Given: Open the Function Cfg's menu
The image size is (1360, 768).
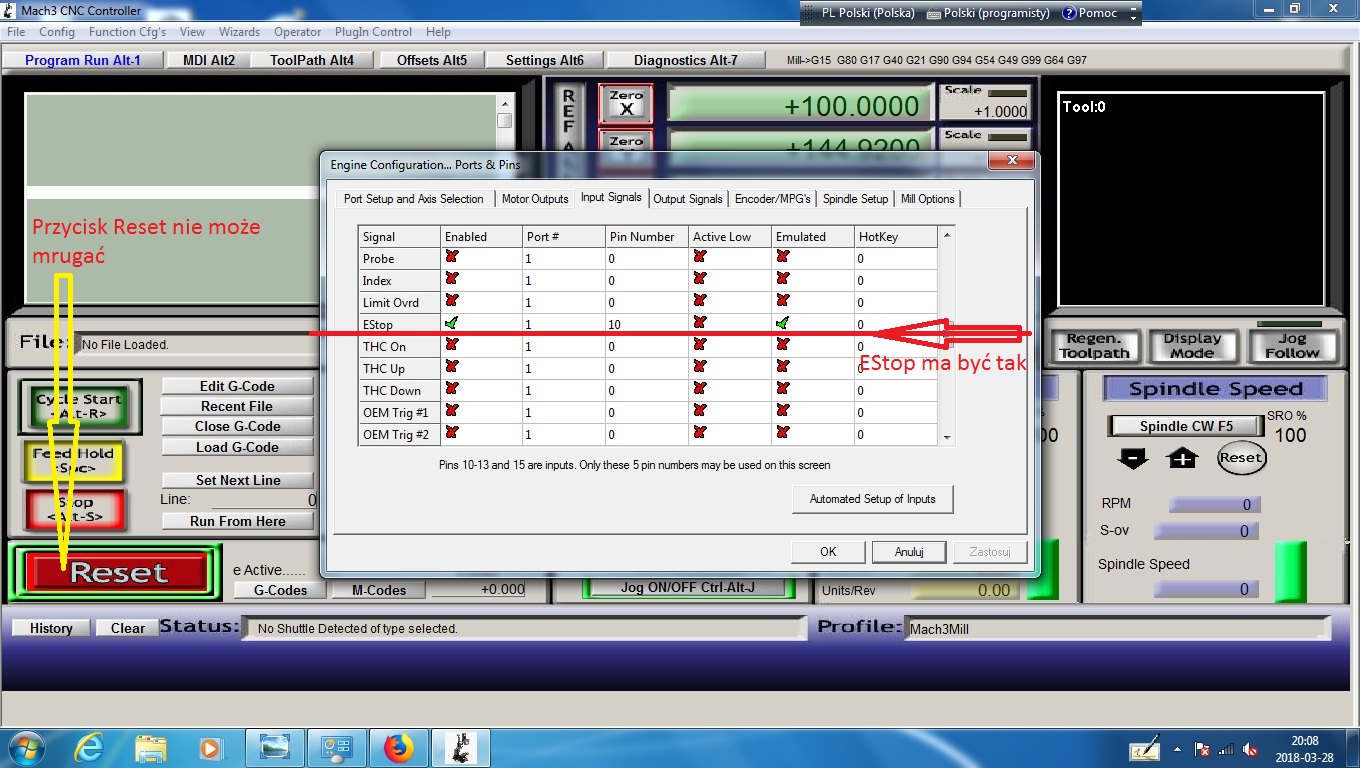Looking at the screenshot, I should 127,32.
